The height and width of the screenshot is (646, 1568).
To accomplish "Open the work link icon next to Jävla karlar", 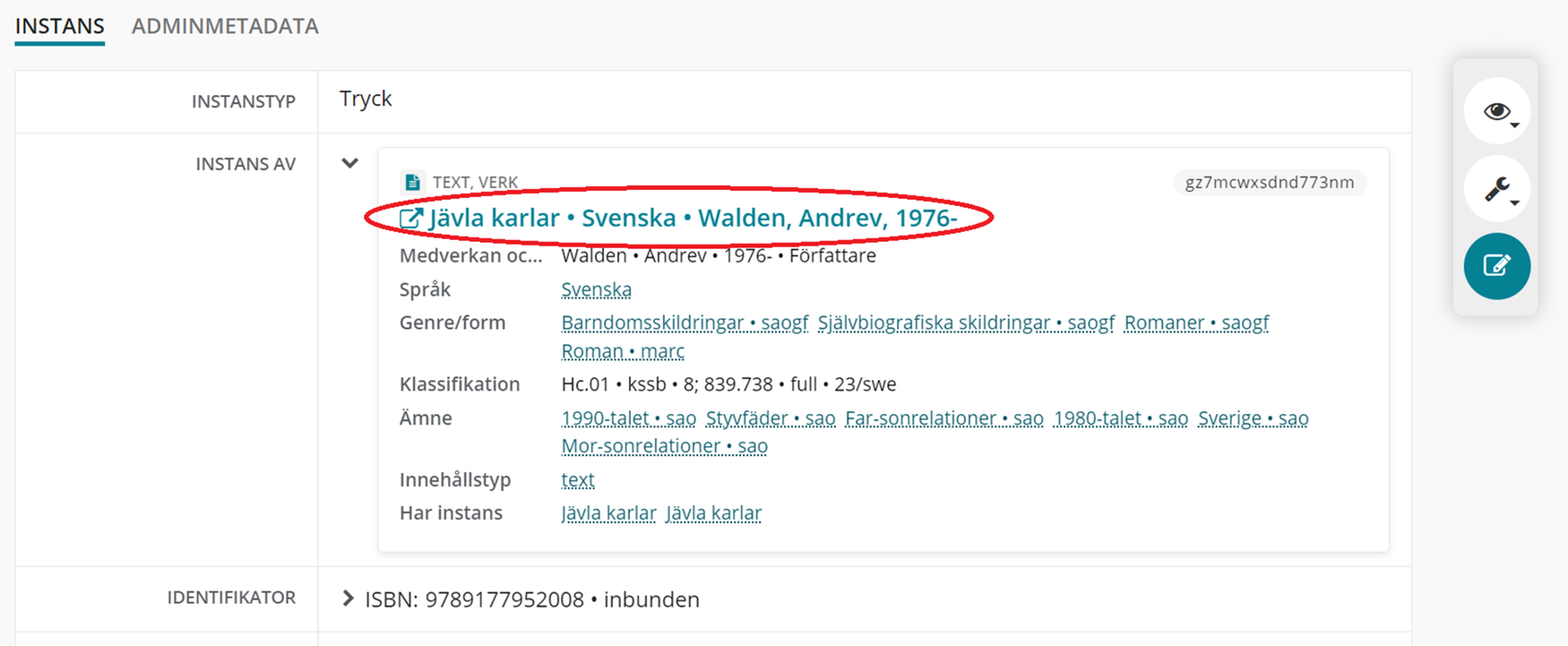I will coord(410,217).
